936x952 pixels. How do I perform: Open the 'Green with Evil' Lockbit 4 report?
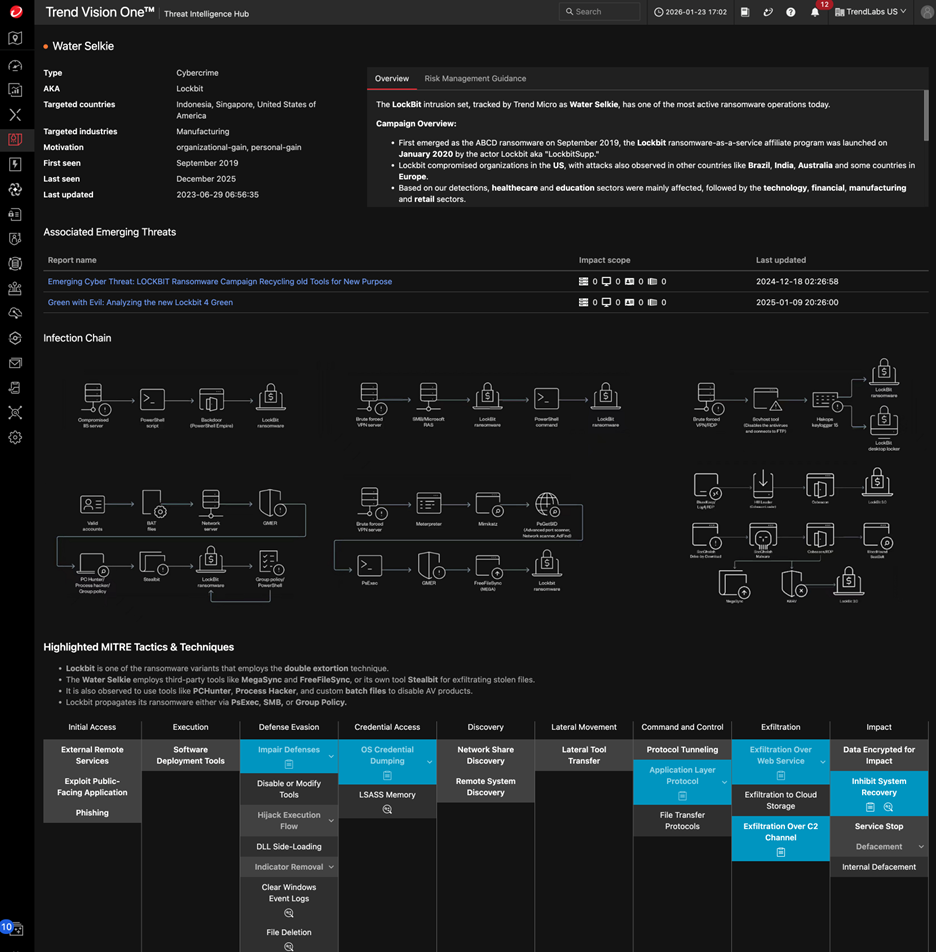click(140, 302)
